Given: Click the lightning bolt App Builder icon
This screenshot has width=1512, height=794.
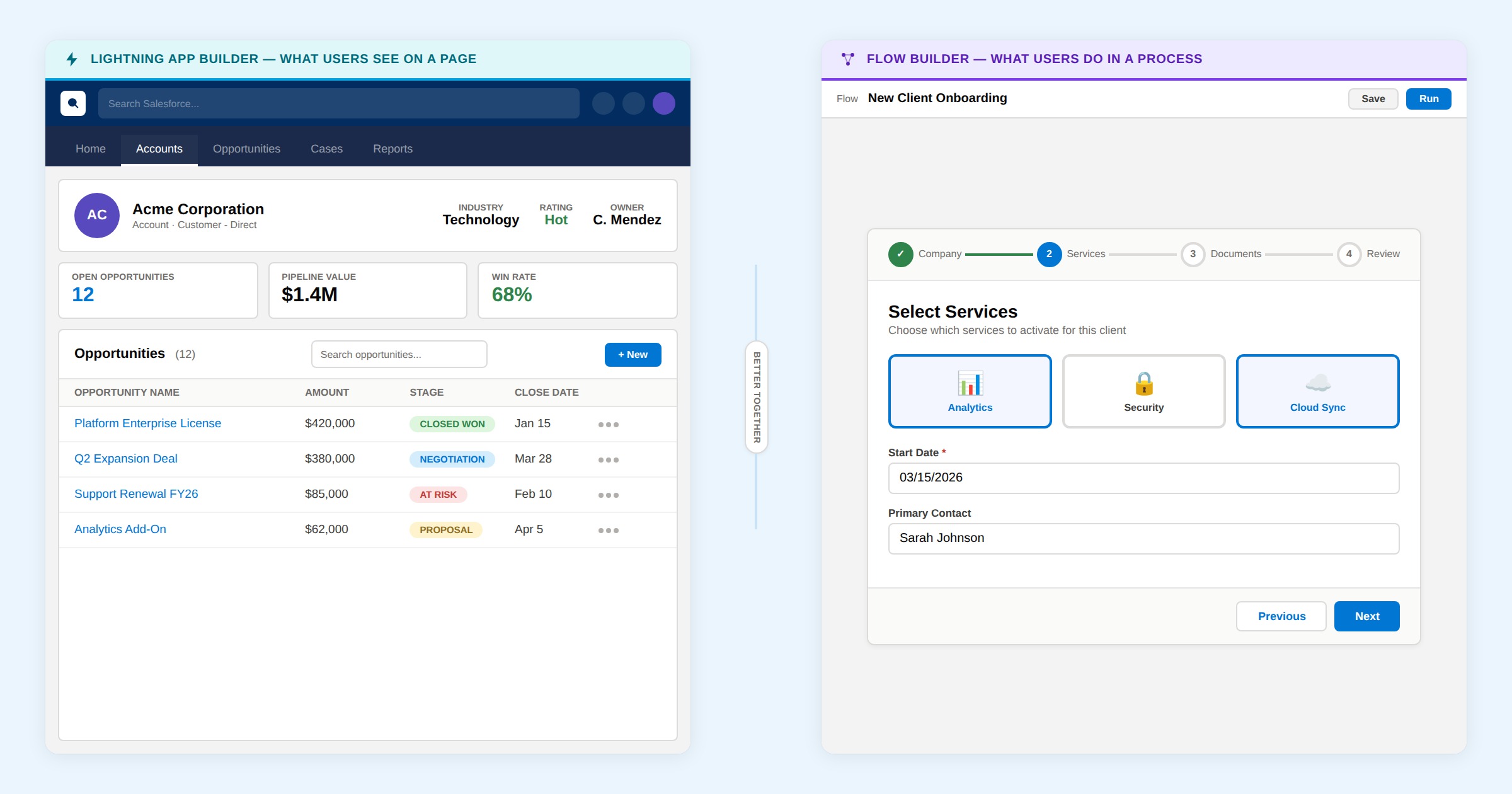Looking at the screenshot, I should [72, 59].
